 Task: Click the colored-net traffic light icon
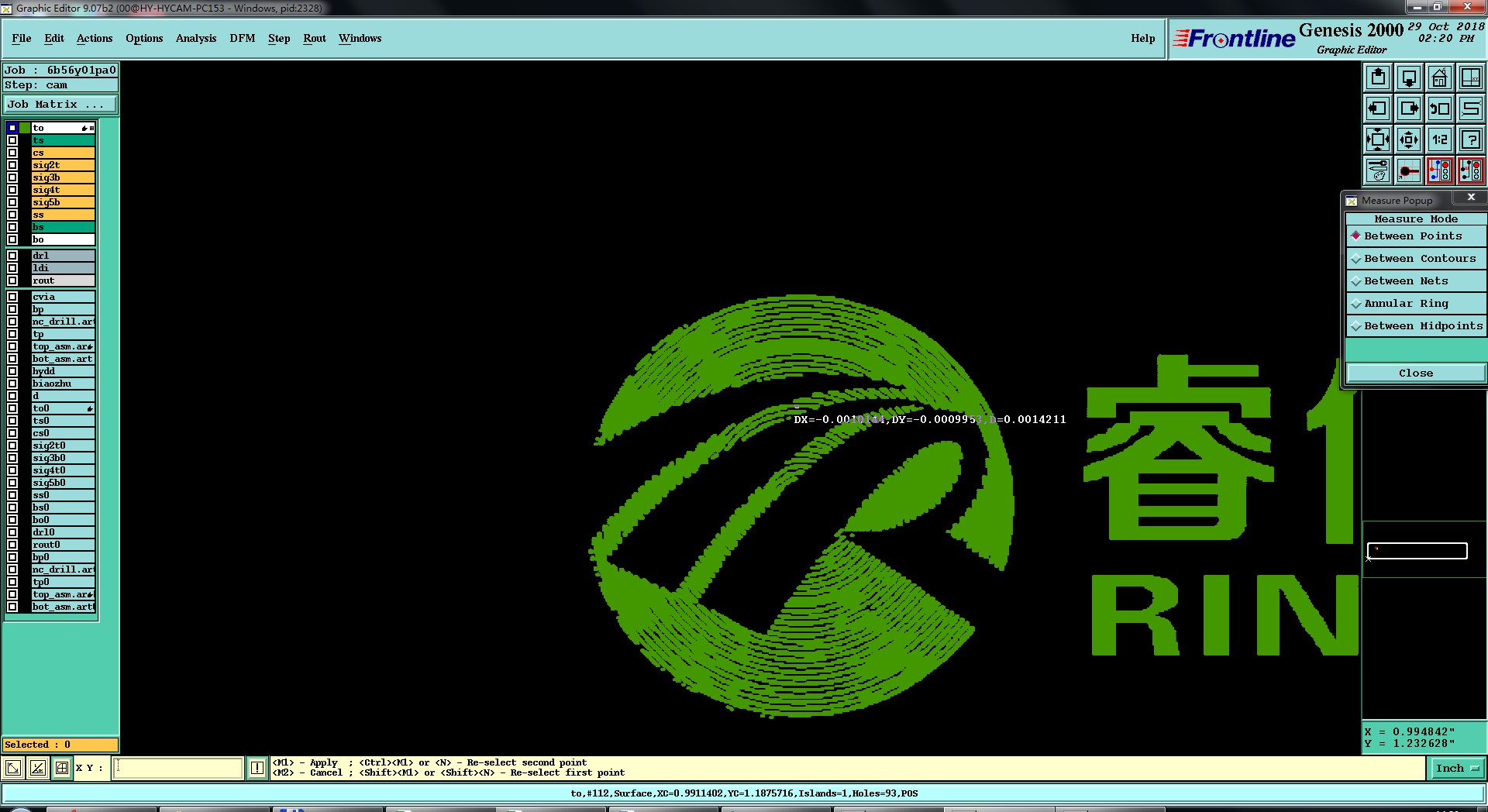(x=1440, y=170)
